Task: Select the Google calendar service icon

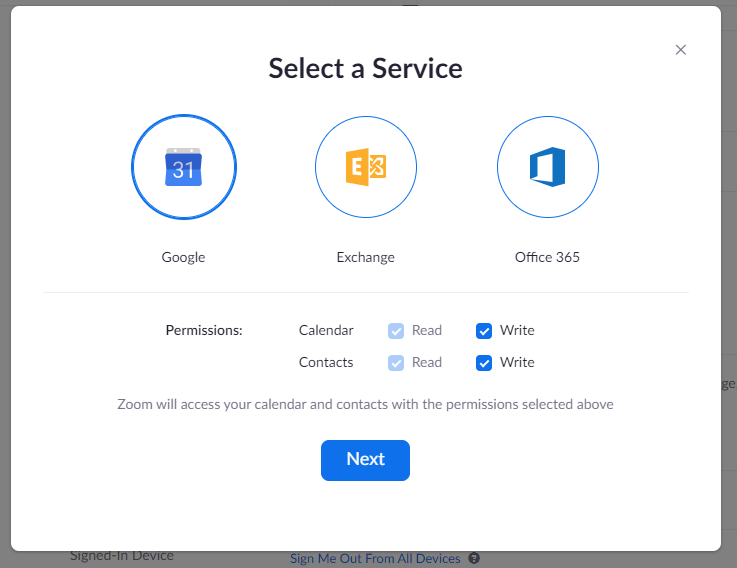Action: (184, 167)
